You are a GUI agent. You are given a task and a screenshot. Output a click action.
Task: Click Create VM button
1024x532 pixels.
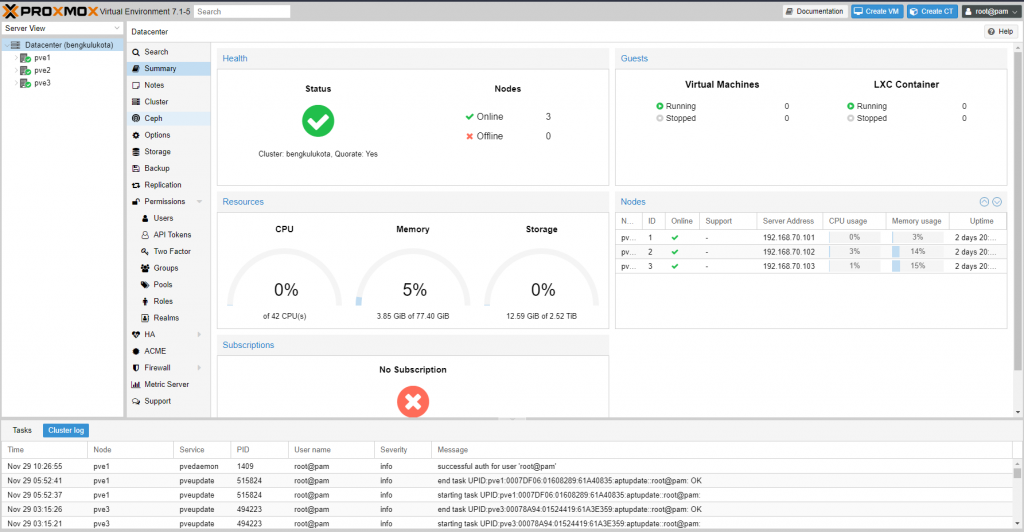tap(876, 11)
